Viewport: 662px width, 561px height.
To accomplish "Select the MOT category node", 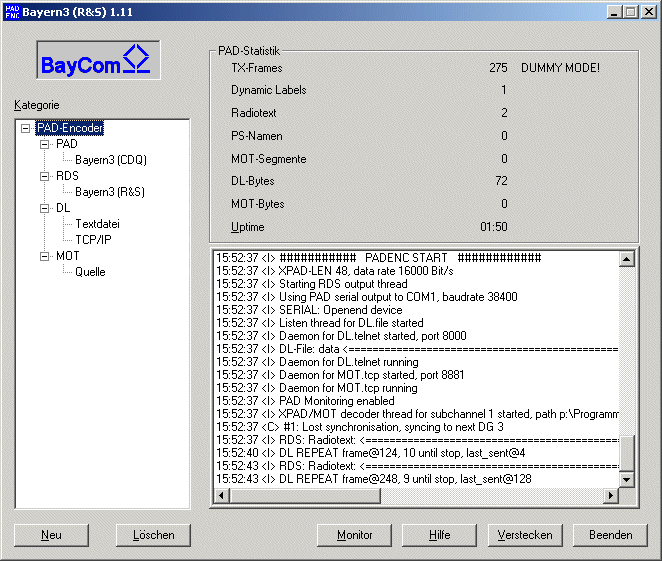I will (x=68, y=256).
